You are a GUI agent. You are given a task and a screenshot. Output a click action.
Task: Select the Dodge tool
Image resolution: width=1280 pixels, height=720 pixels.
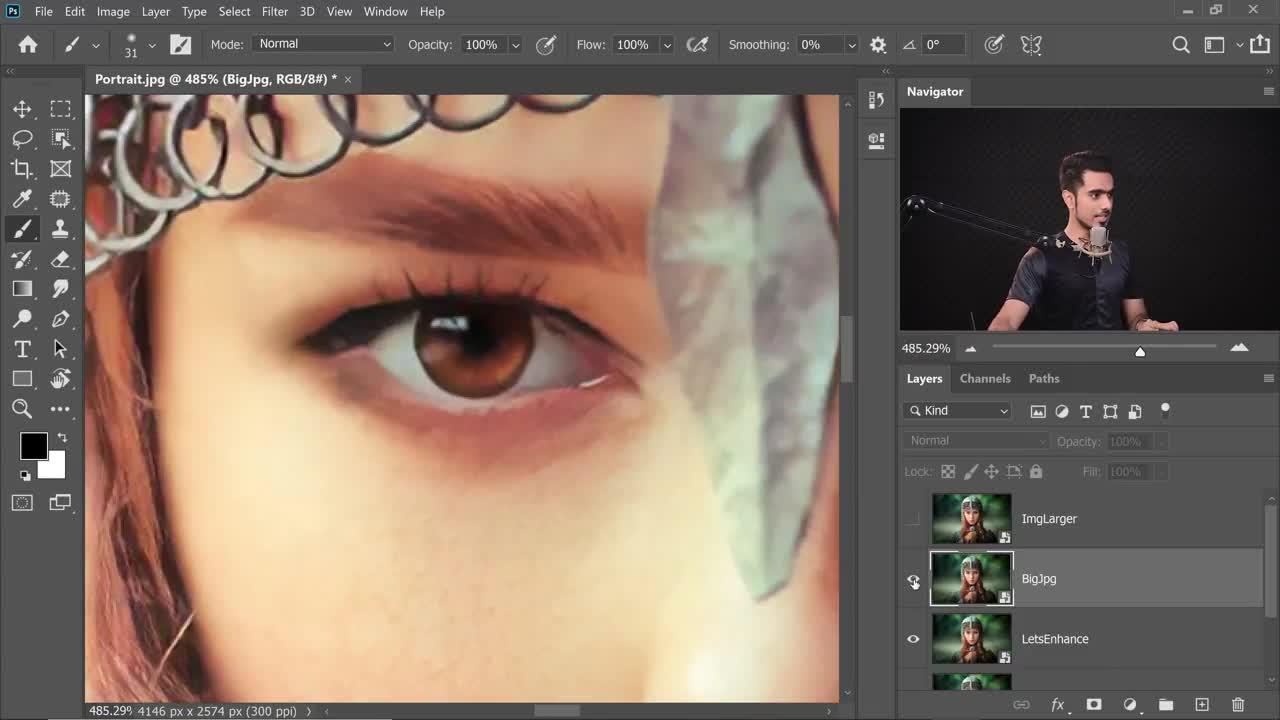pos(22,319)
